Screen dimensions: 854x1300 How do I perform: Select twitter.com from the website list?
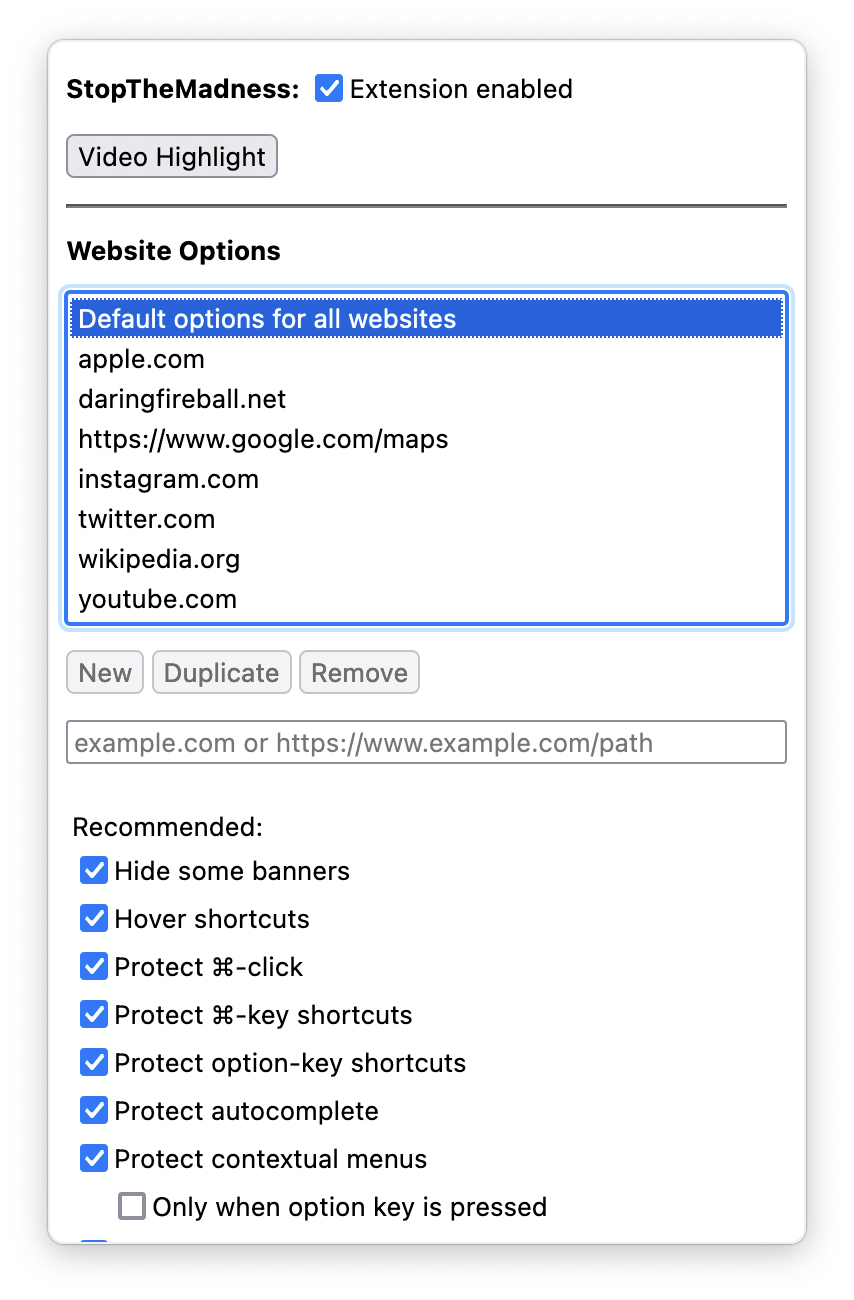[146, 519]
